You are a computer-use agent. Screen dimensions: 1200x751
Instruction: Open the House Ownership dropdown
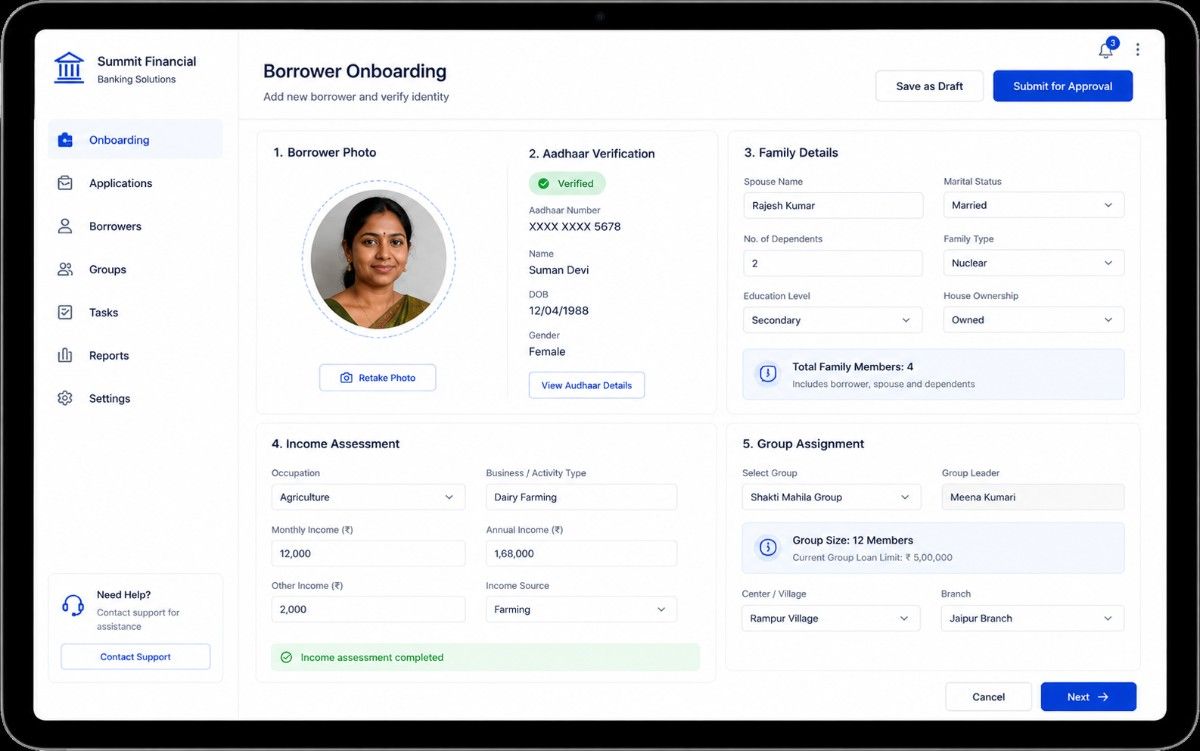[x=1033, y=320]
